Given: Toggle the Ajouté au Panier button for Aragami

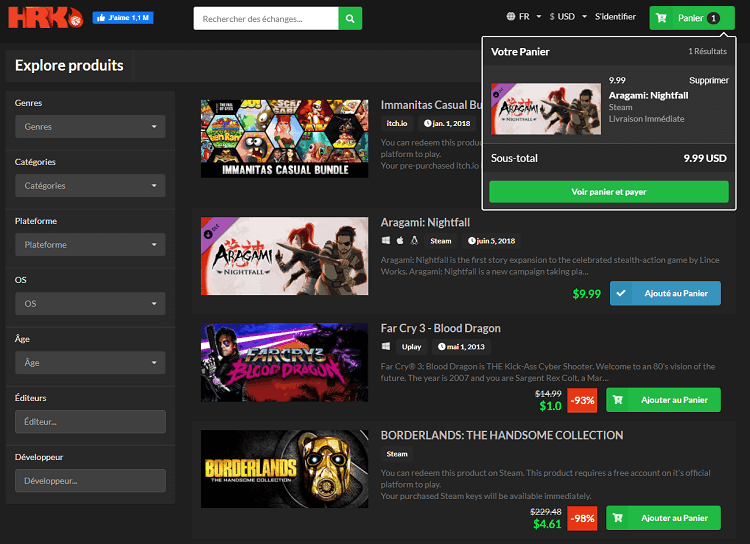Looking at the screenshot, I should click(x=664, y=293).
